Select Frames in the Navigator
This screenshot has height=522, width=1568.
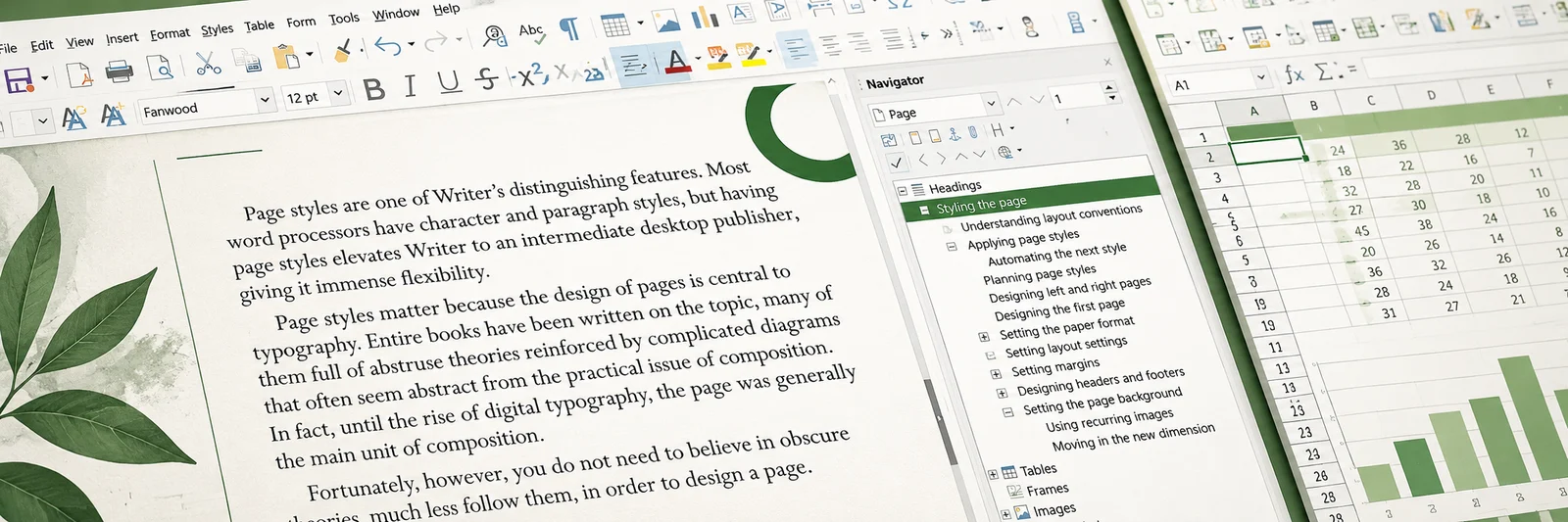click(1048, 490)
